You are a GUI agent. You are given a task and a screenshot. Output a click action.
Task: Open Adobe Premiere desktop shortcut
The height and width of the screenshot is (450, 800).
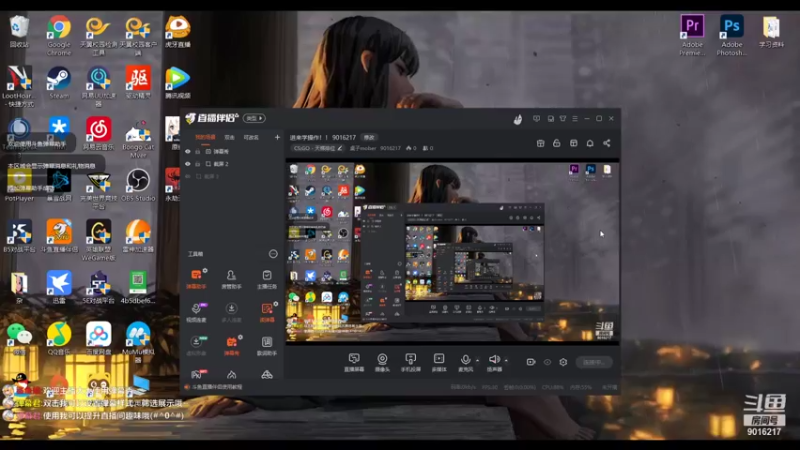click(692, 35)
